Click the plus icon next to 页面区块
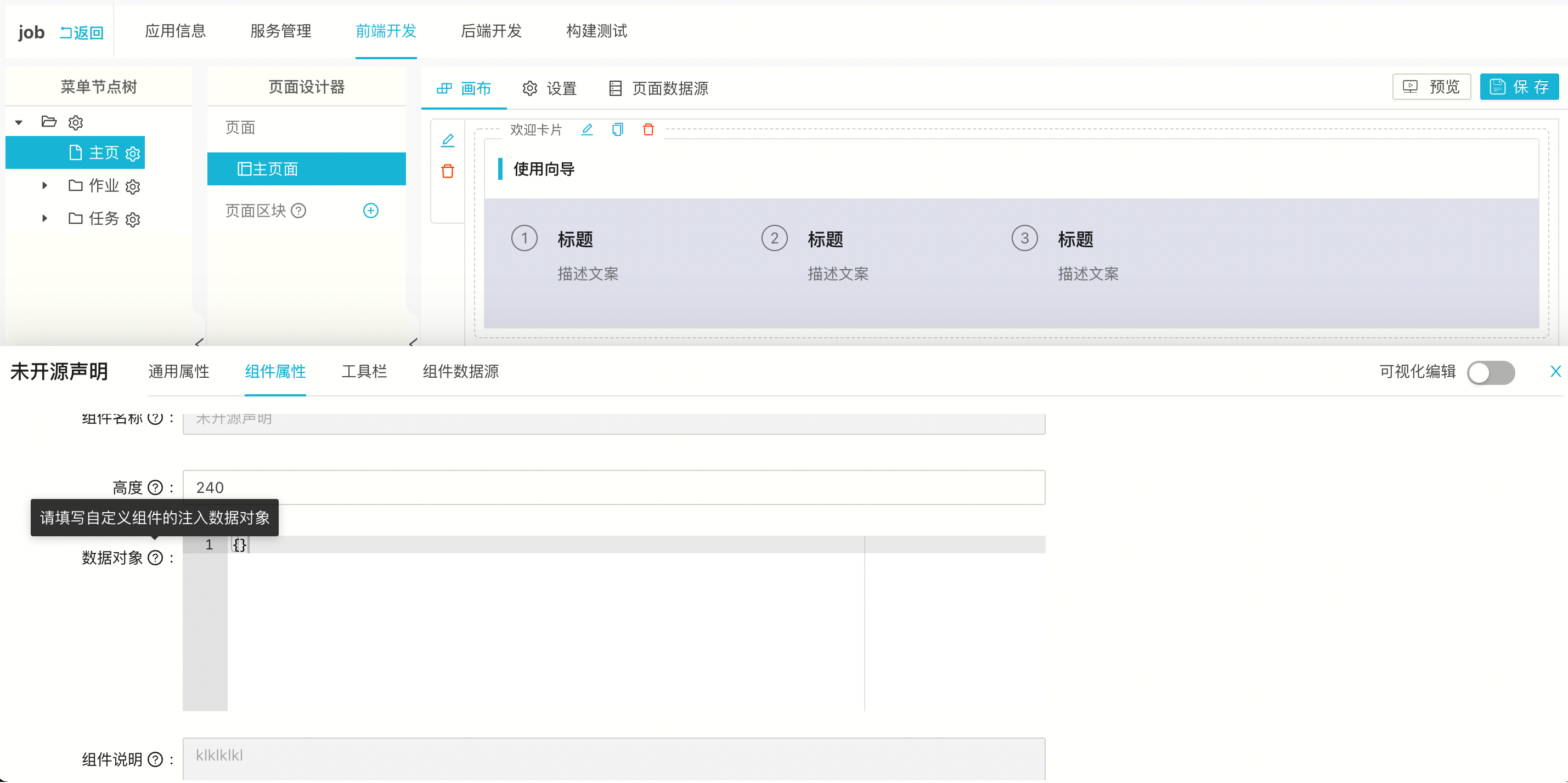 point(371,211)
